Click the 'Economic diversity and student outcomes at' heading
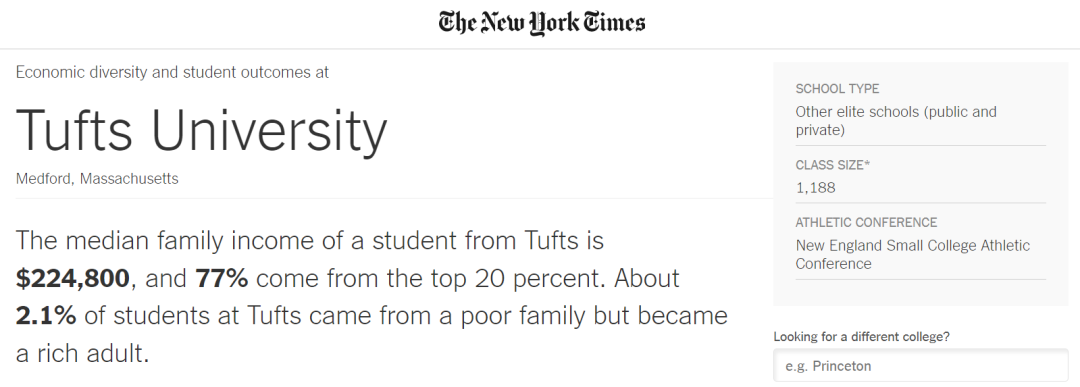This screenshot has width=1080, height=387. click(172, 72)
